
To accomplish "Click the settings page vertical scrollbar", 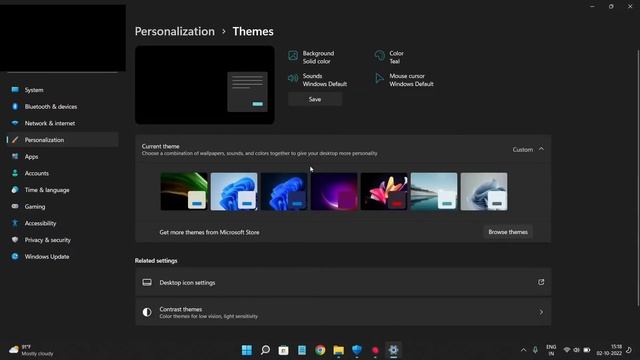I will click(638, 178).
